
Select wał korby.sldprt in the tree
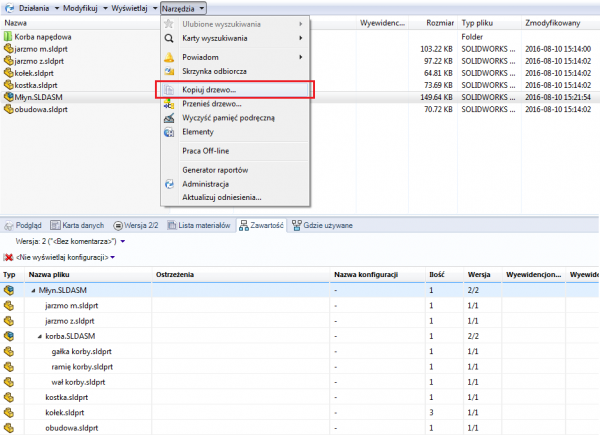pyautogui.click(x=78, y=382)
